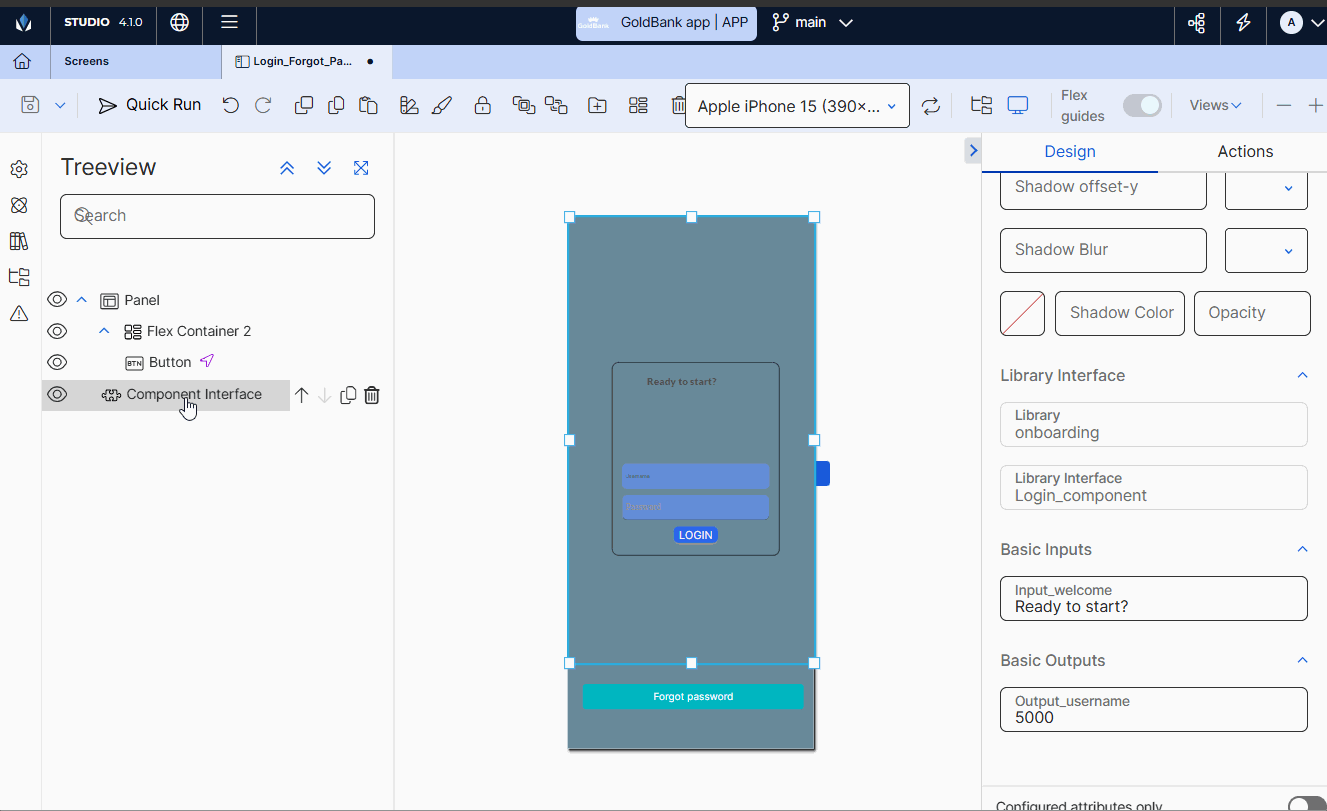Click the home icon tab
The height and width of the screenshot is (811, 1327).
click(22, 61)
